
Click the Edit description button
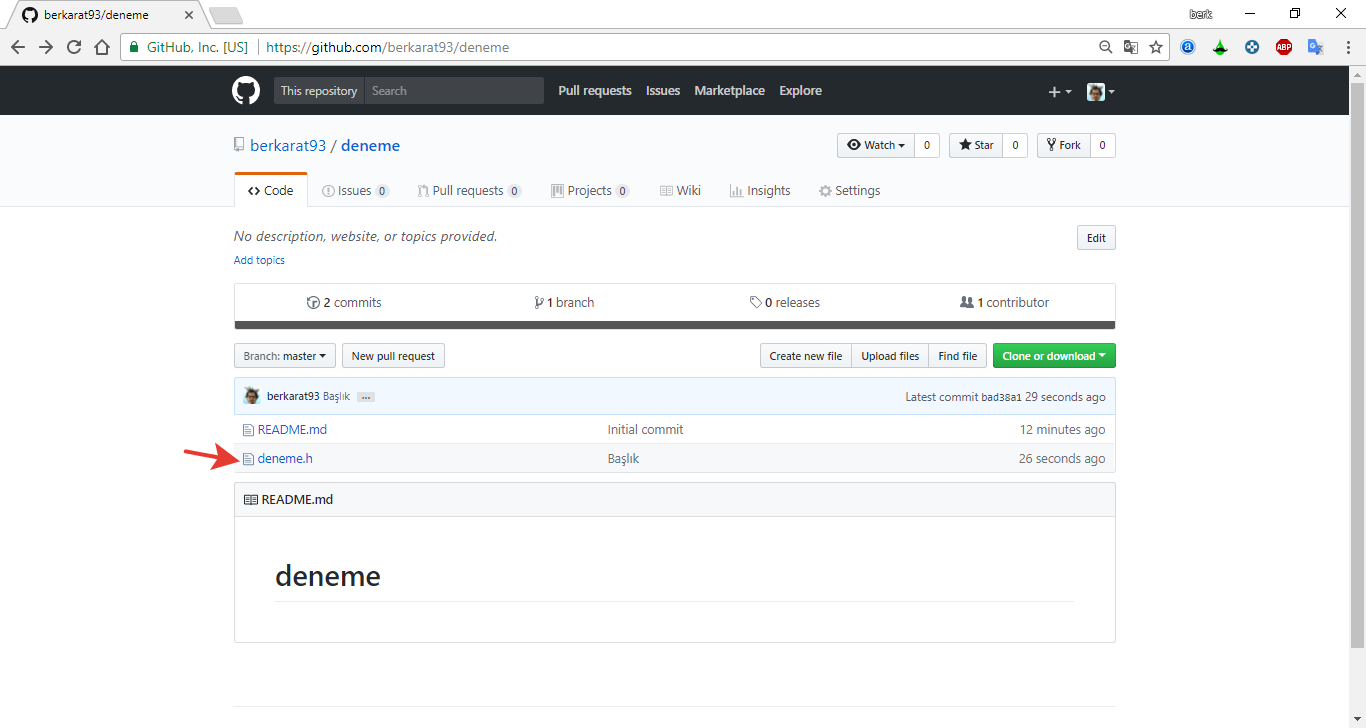[x=1096, y=238]
